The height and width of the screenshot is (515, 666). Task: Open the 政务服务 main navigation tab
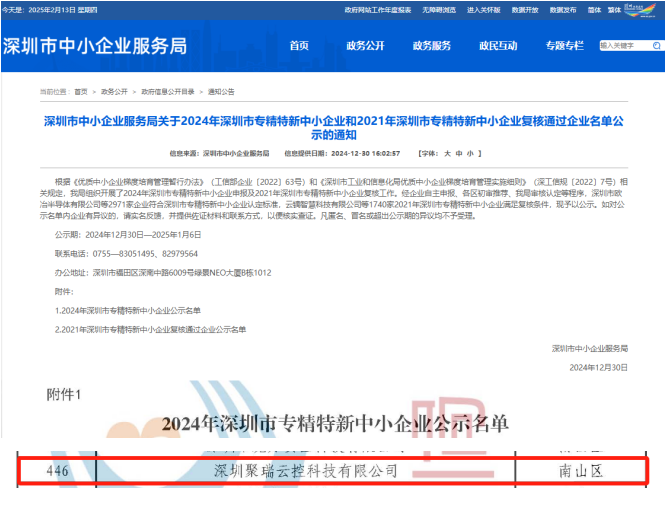(432, 45)
